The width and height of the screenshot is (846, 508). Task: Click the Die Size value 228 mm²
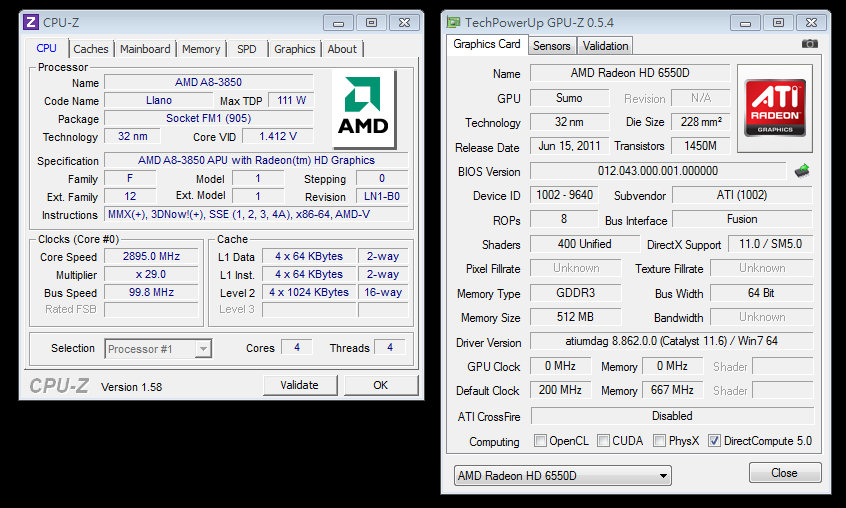[701, 122]
